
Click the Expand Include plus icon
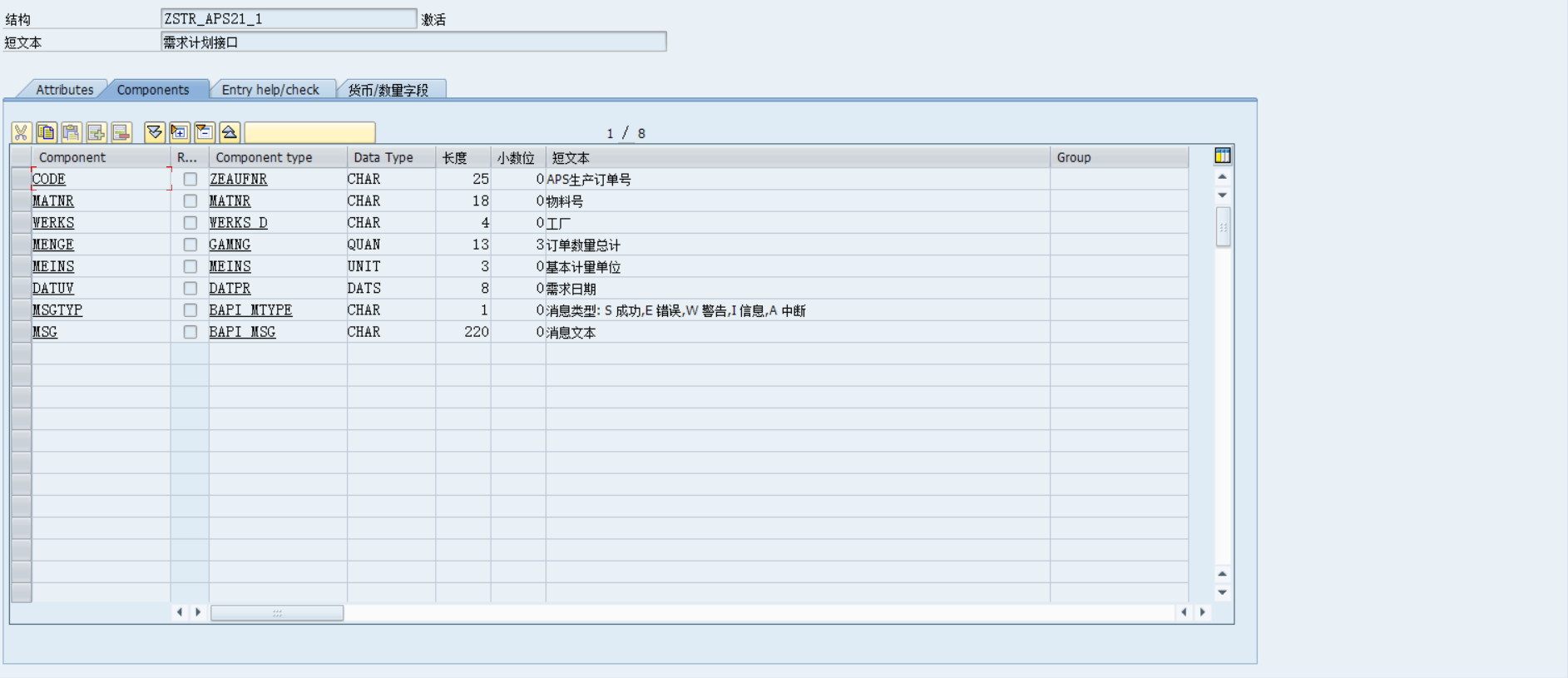tap(179, 132)
